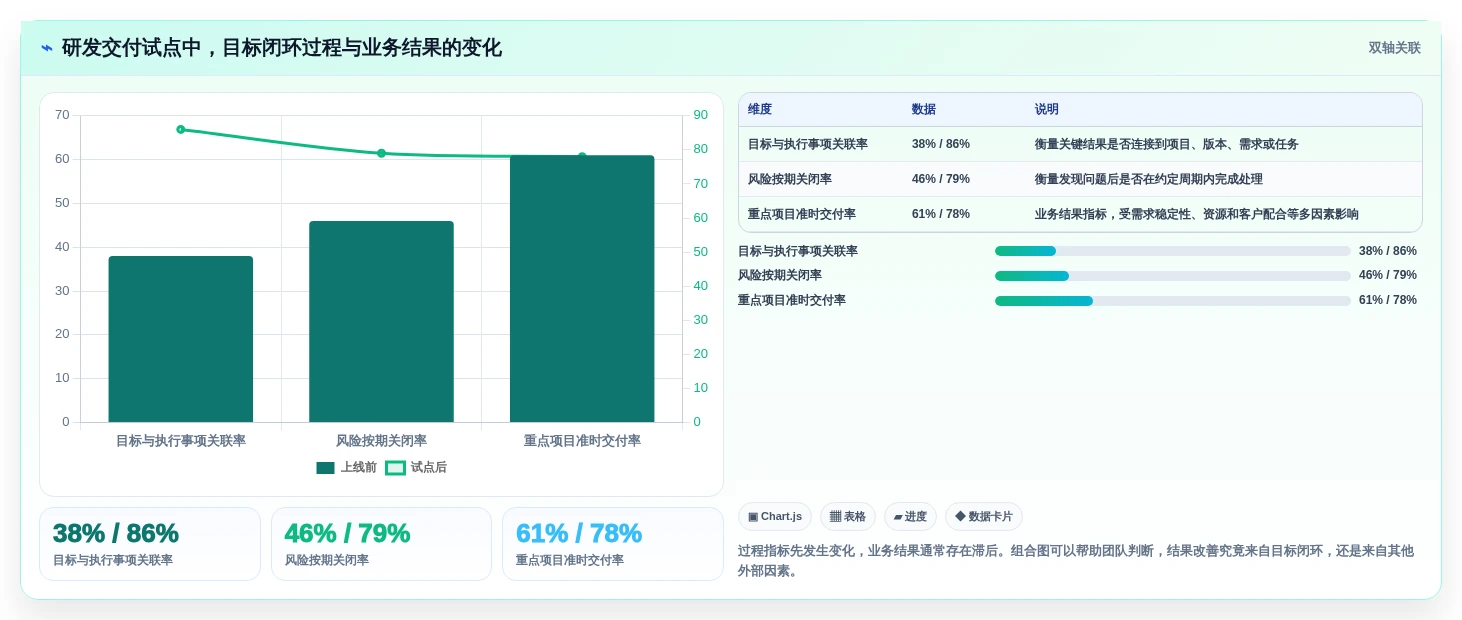Viewport: 1462px width, 620px height.
Task: Click the 目标与执行事项关联率 table row name
Action: 808,144
